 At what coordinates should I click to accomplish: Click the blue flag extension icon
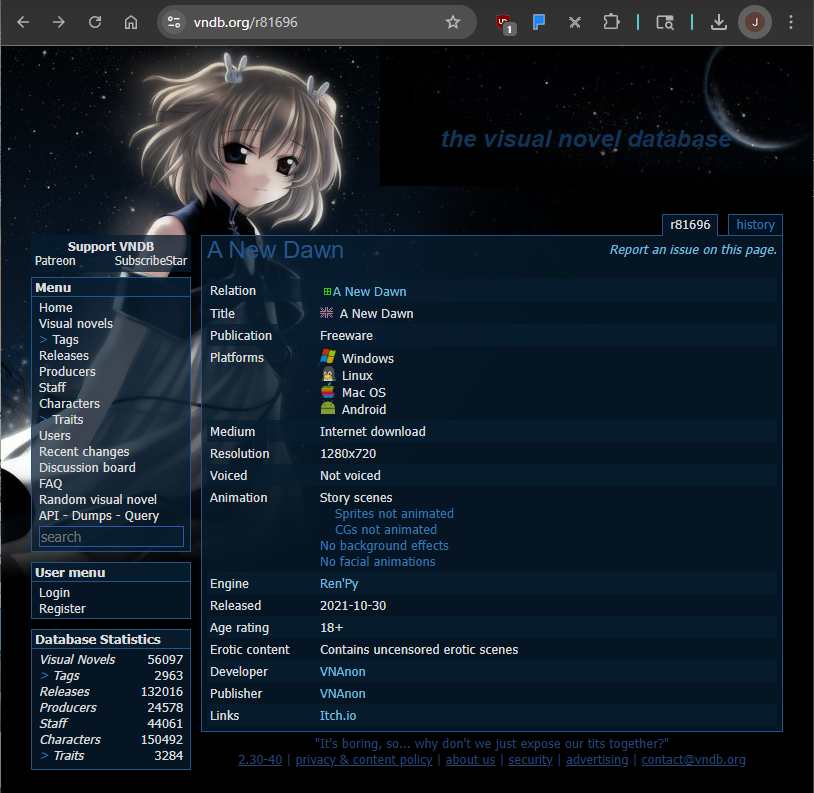click(539, 22)
